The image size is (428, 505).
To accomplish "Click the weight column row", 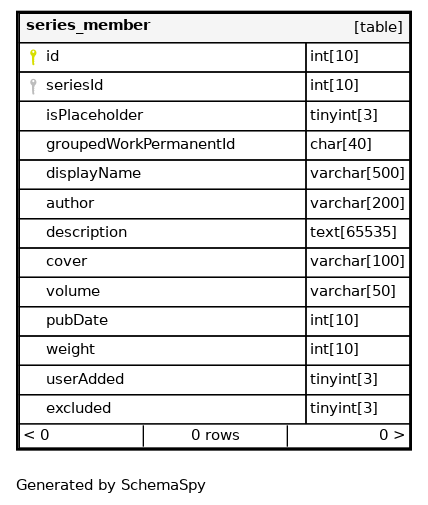I will tap(214, 351).
